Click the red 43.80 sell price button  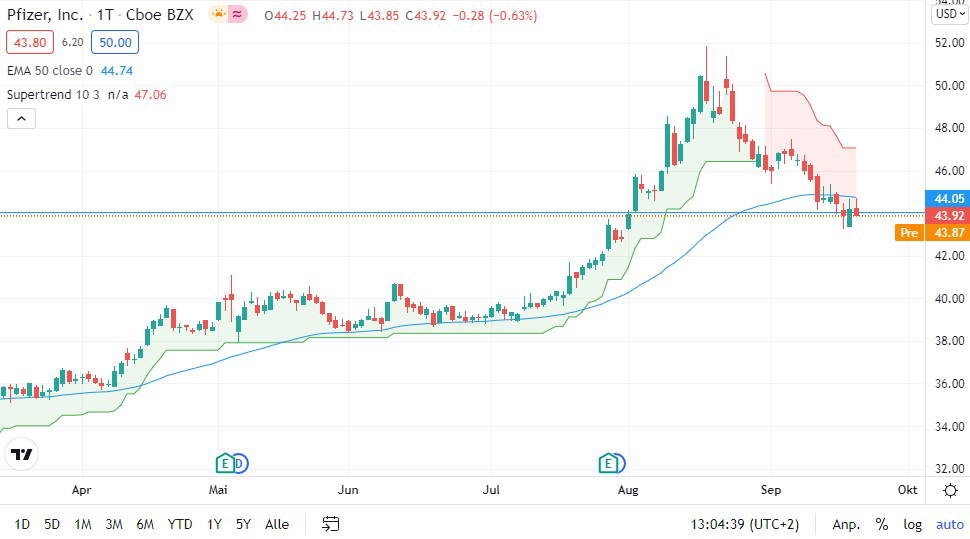(30, 42)
